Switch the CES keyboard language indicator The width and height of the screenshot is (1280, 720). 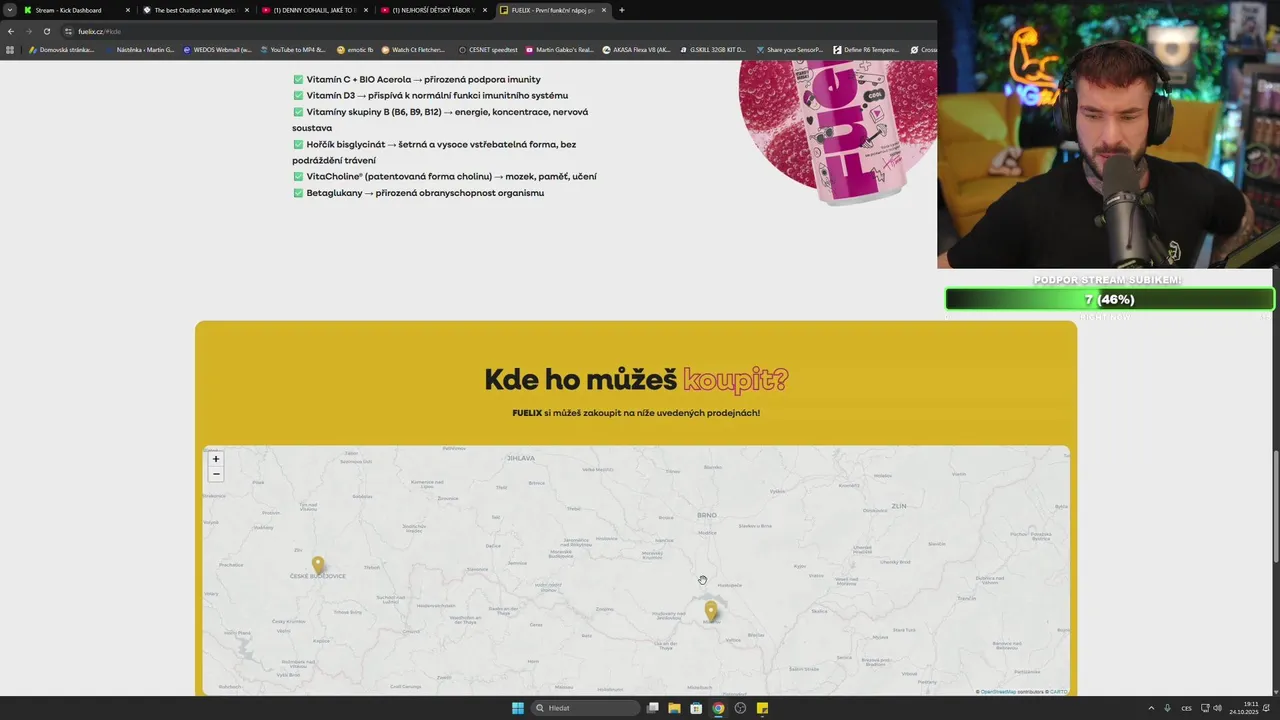point(1187,708)
